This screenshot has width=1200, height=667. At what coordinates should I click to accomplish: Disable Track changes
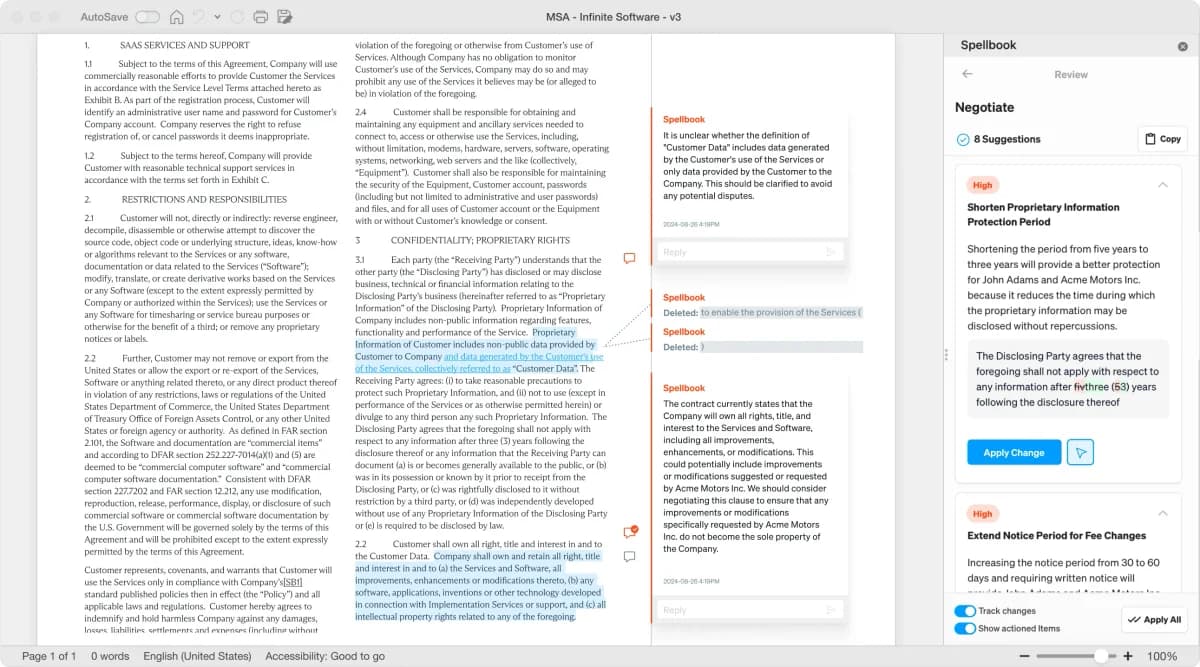[963, 610]
